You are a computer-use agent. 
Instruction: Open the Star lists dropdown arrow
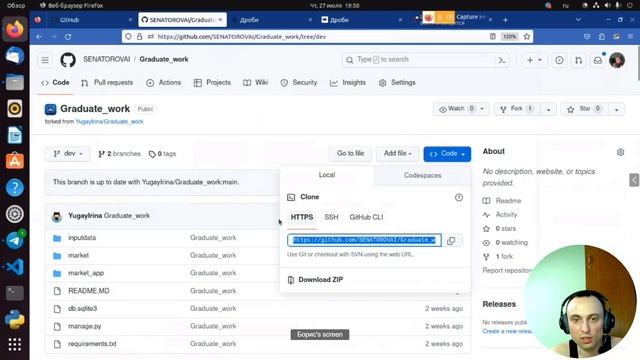click(616, 109)
